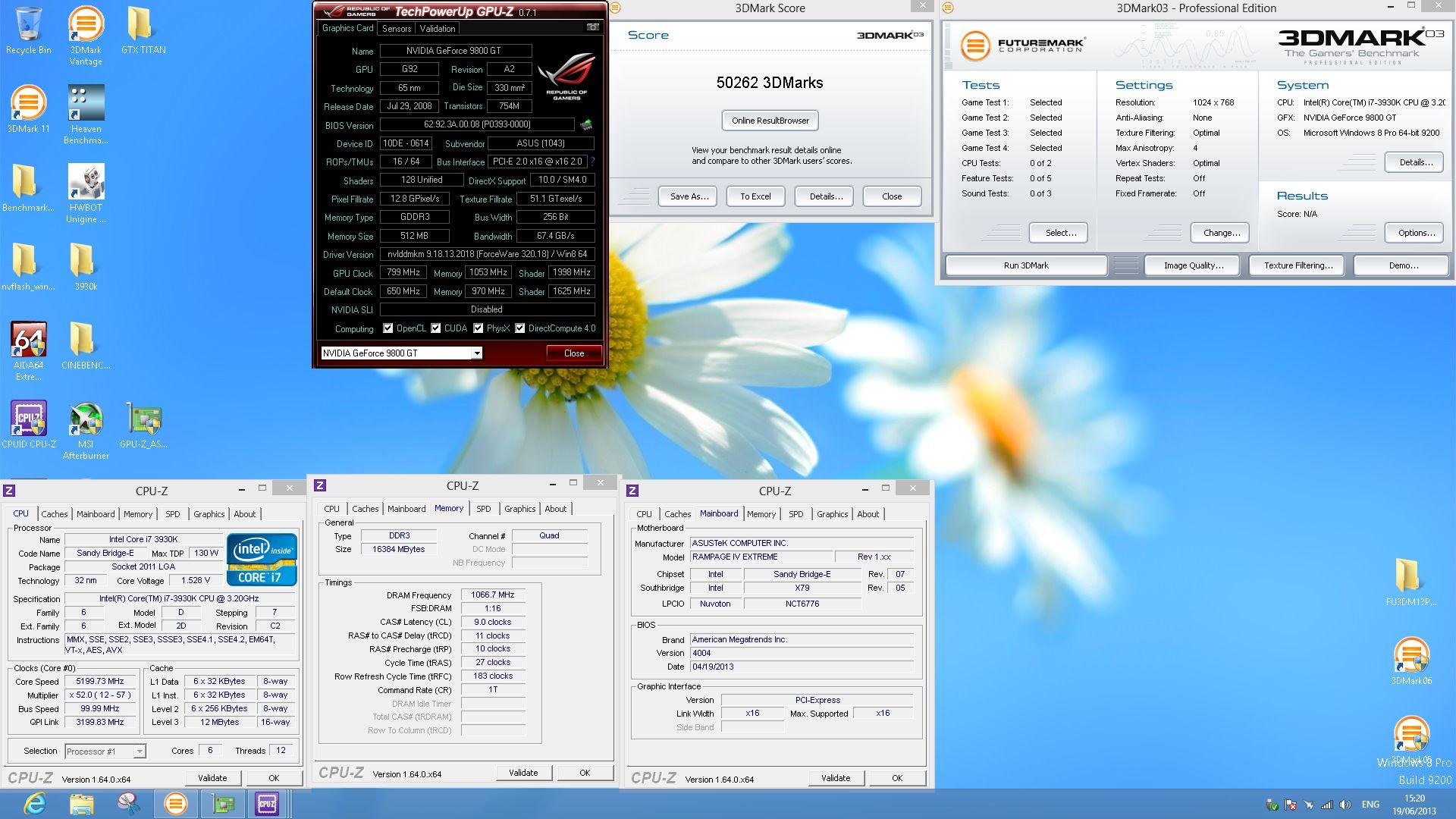Click Change button under Settings
Screen dimensions: 1456x819
[x=1221, y=233]
